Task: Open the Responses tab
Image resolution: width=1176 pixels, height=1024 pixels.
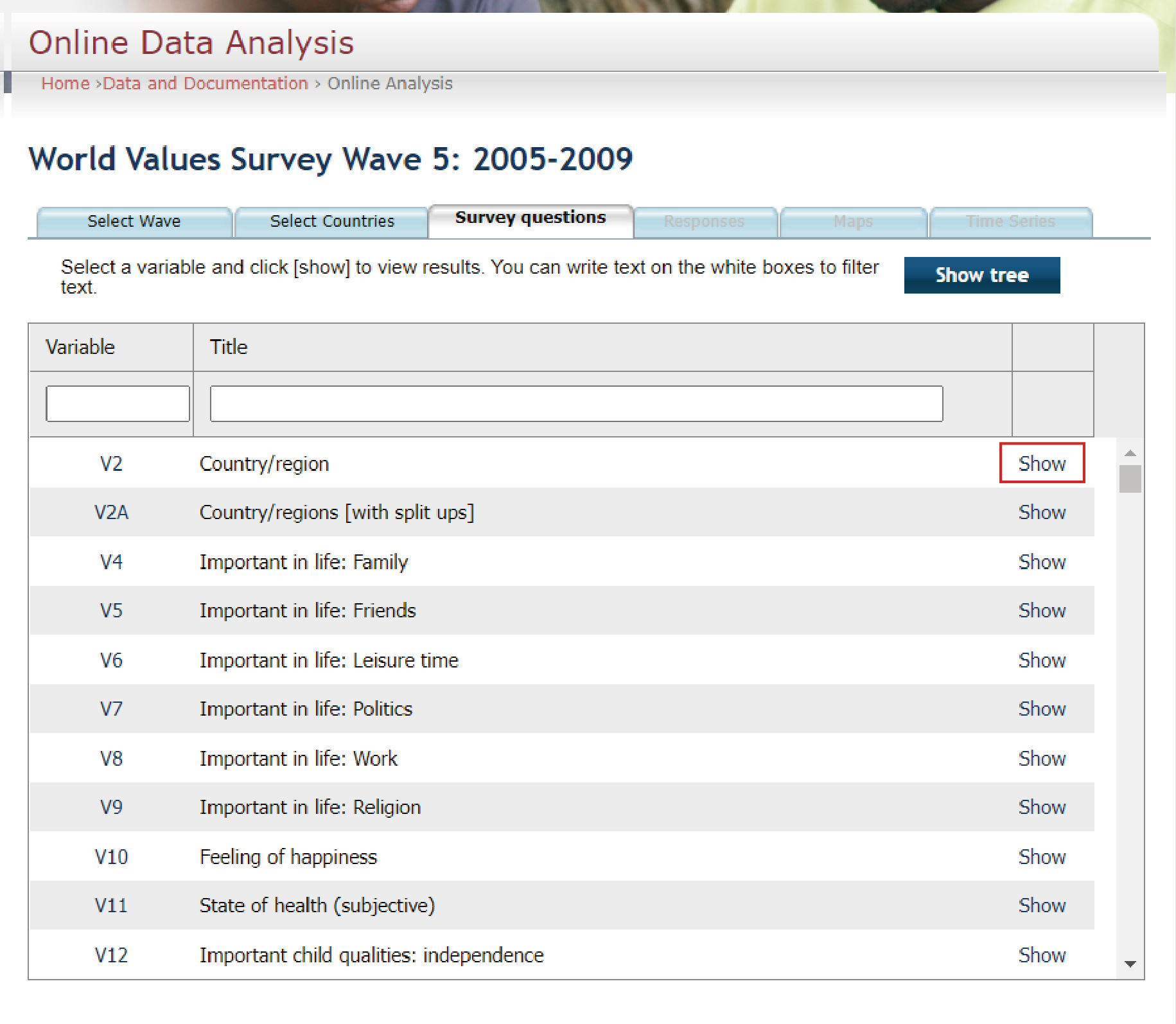Action: click(705, 222)
